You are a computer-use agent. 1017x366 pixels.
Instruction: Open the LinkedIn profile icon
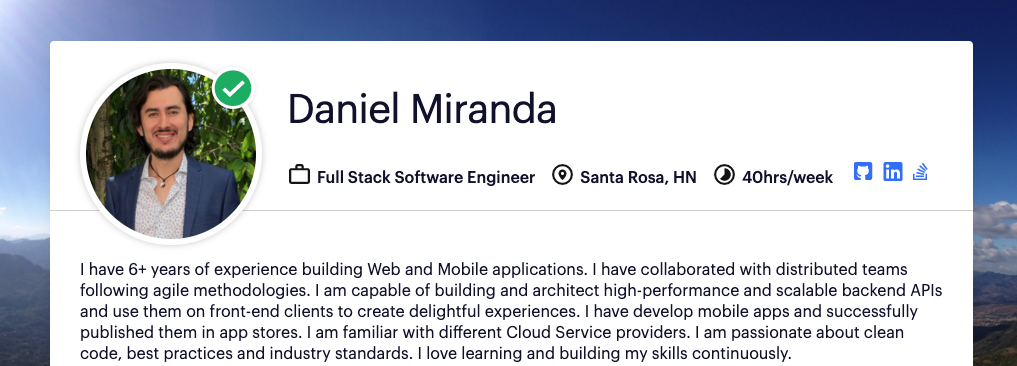point(892,172)
